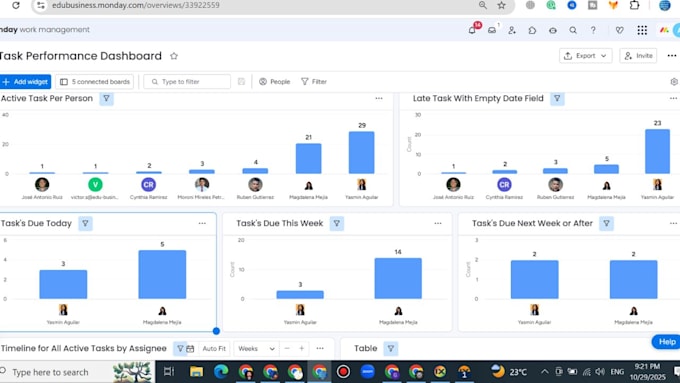This screenshot has height=383, width=680.
Task: Click Magdalena Mejia's 21 bar in Active Task chart
Action: pos(308,159)
